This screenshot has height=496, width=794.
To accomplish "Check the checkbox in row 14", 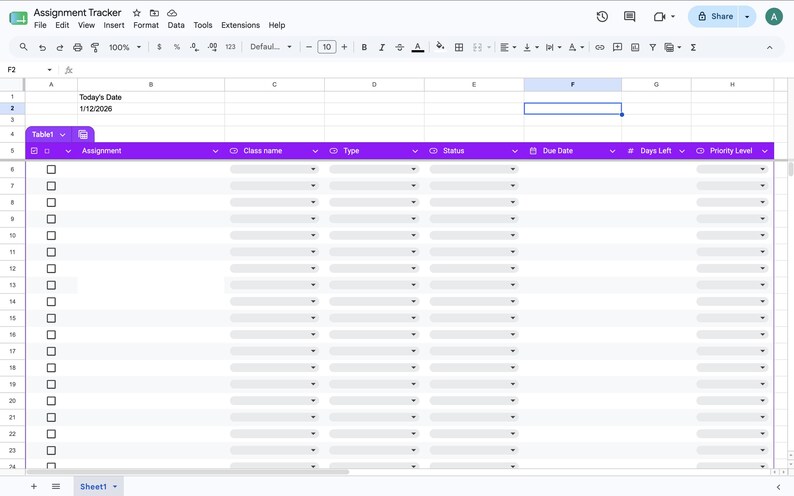I will click(x=51, y=302).
